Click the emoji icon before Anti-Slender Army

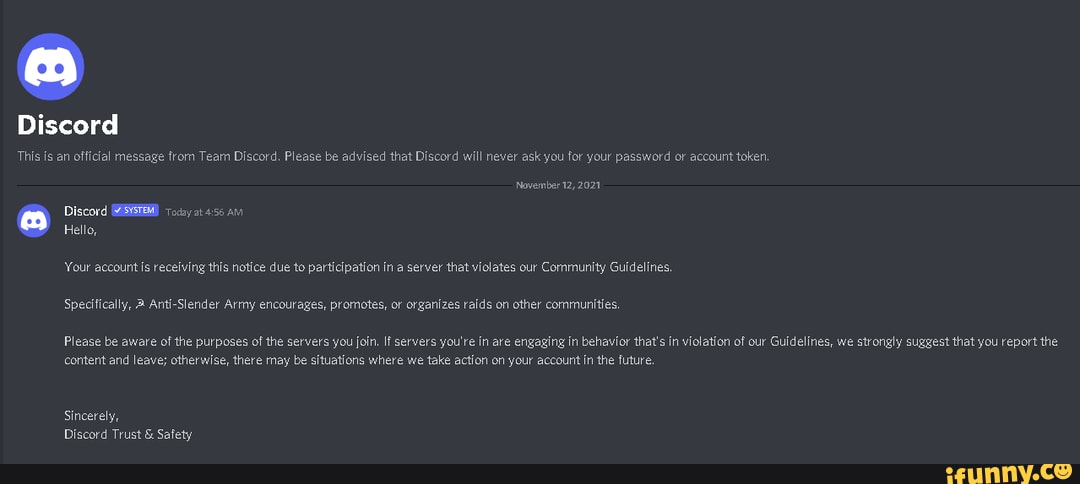click(139, 303)
